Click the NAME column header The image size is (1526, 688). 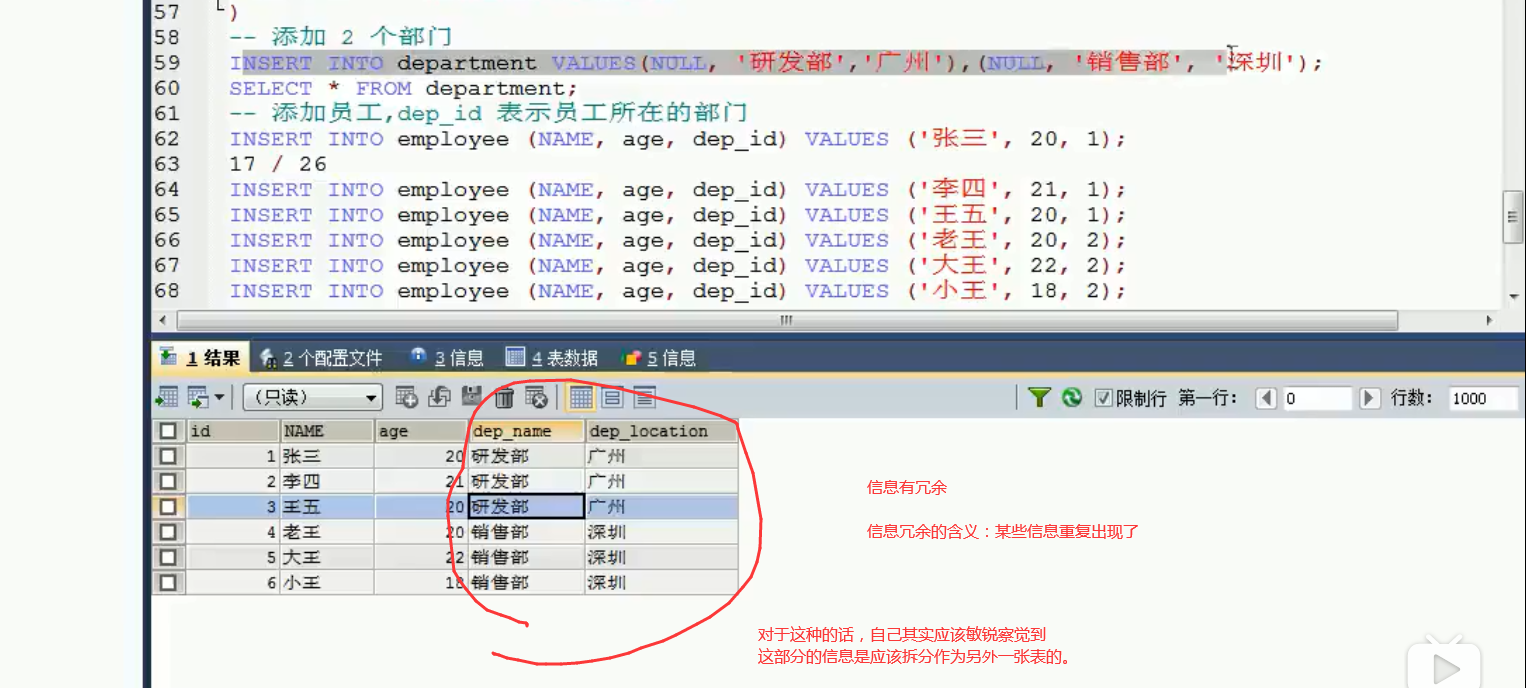click(x=327, y=431)
